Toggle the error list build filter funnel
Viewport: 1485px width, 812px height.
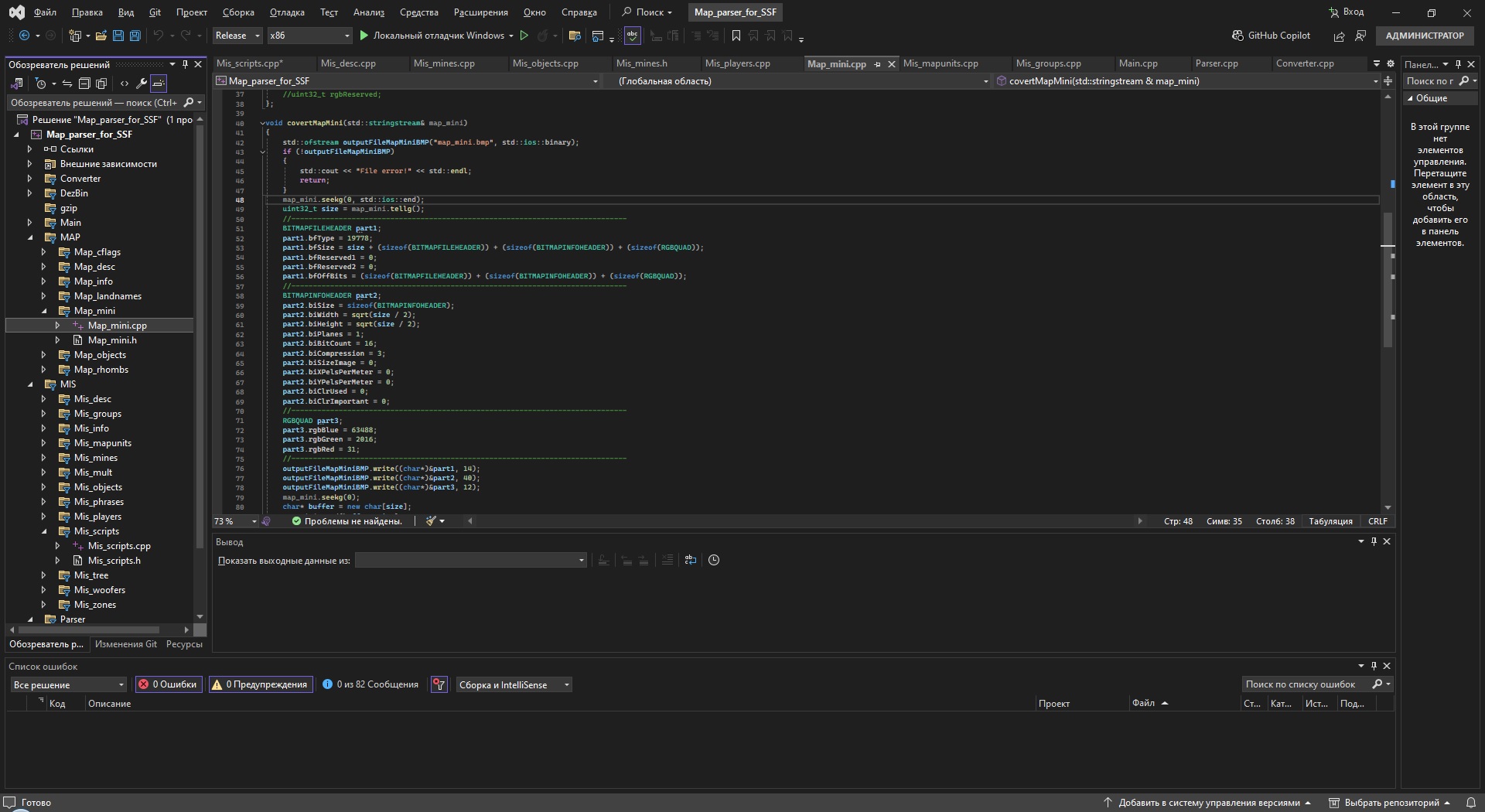(x=439, y=684)
